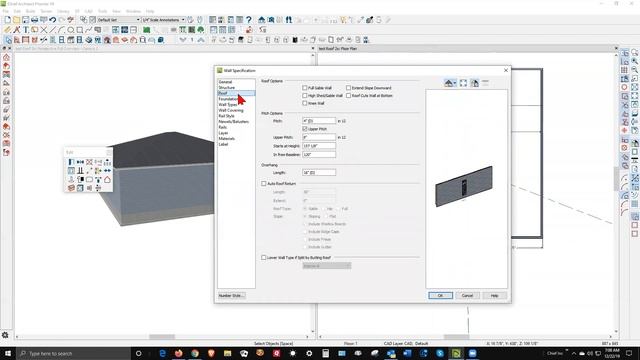Click the up chevron floor-up icon
Viewport: 640px width, 360px height.
(201, 40)
